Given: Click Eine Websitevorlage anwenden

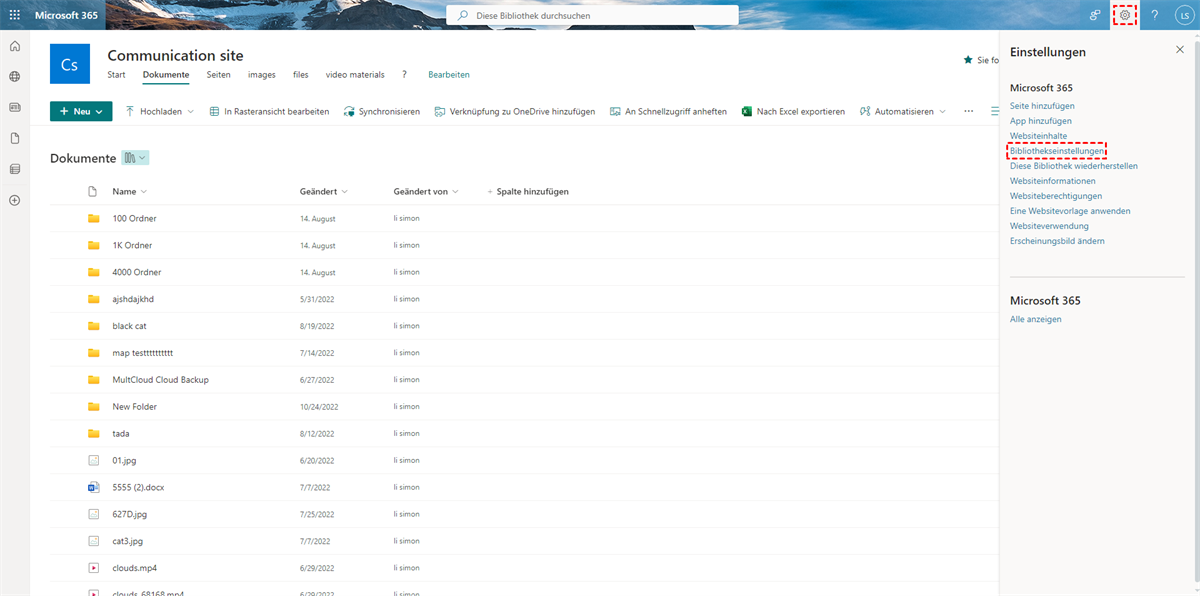Looking at the screenshot, I should click(1070, 211).
